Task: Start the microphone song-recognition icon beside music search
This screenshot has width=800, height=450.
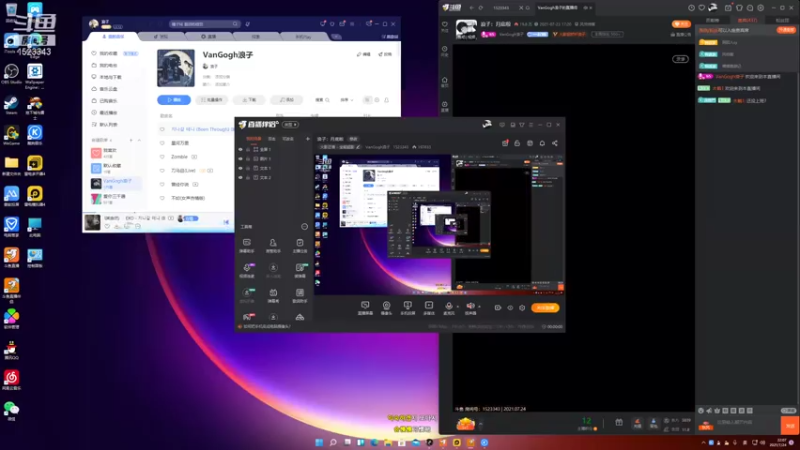Action: pyautogui.click(x=247, y=24)
